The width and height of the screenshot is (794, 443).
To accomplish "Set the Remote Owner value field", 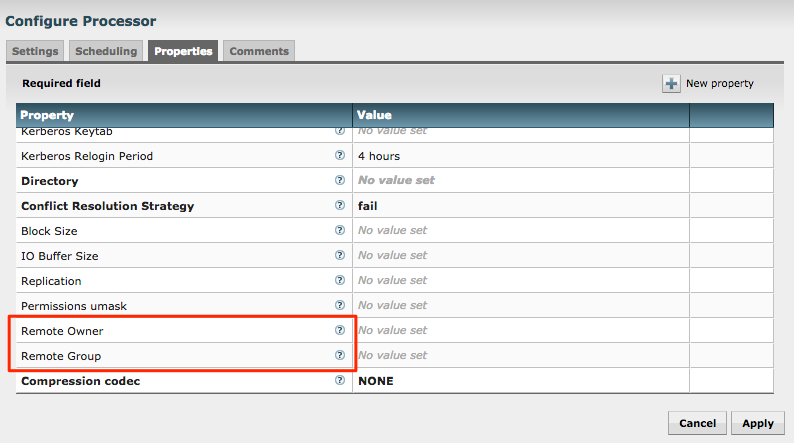I will pos(520,330).
